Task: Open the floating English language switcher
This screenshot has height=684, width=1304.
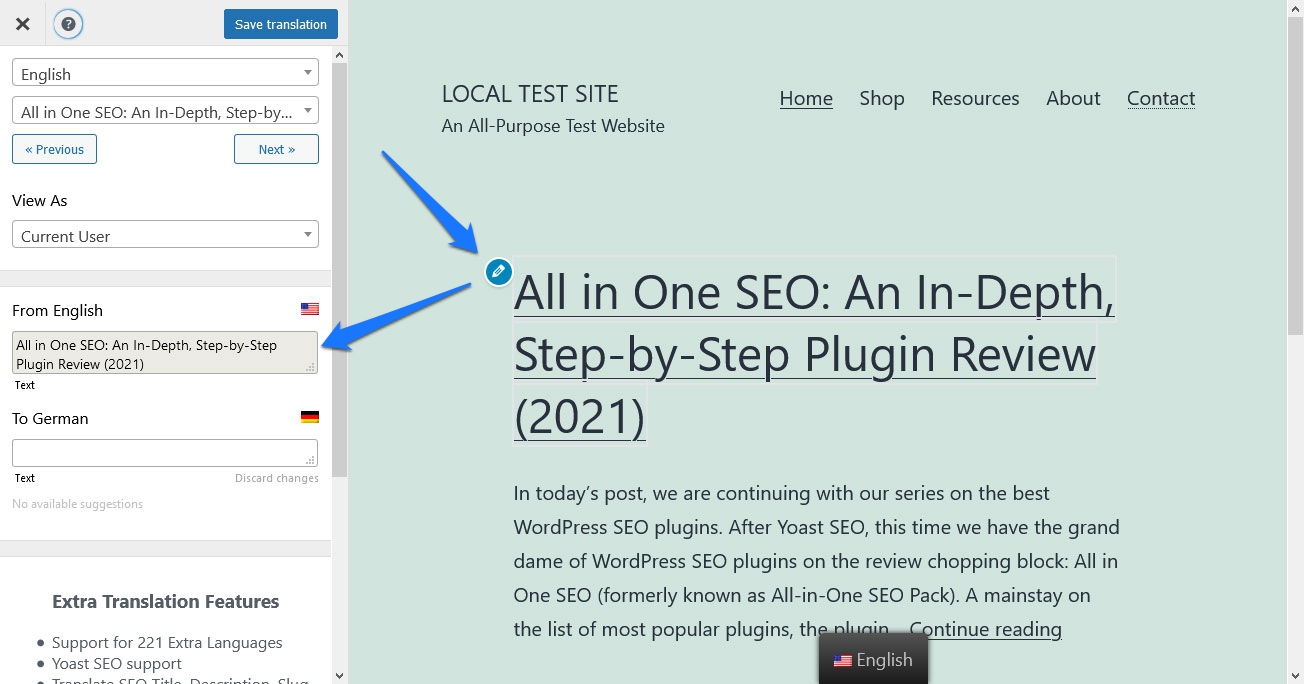Action: coord(873,660)
